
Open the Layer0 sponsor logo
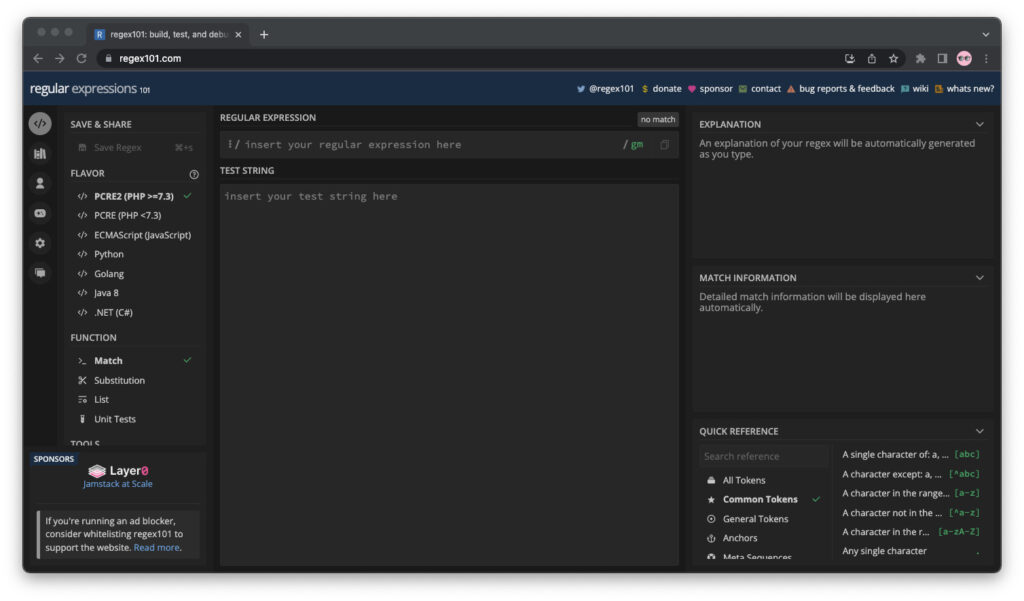(x=118, y=470)
